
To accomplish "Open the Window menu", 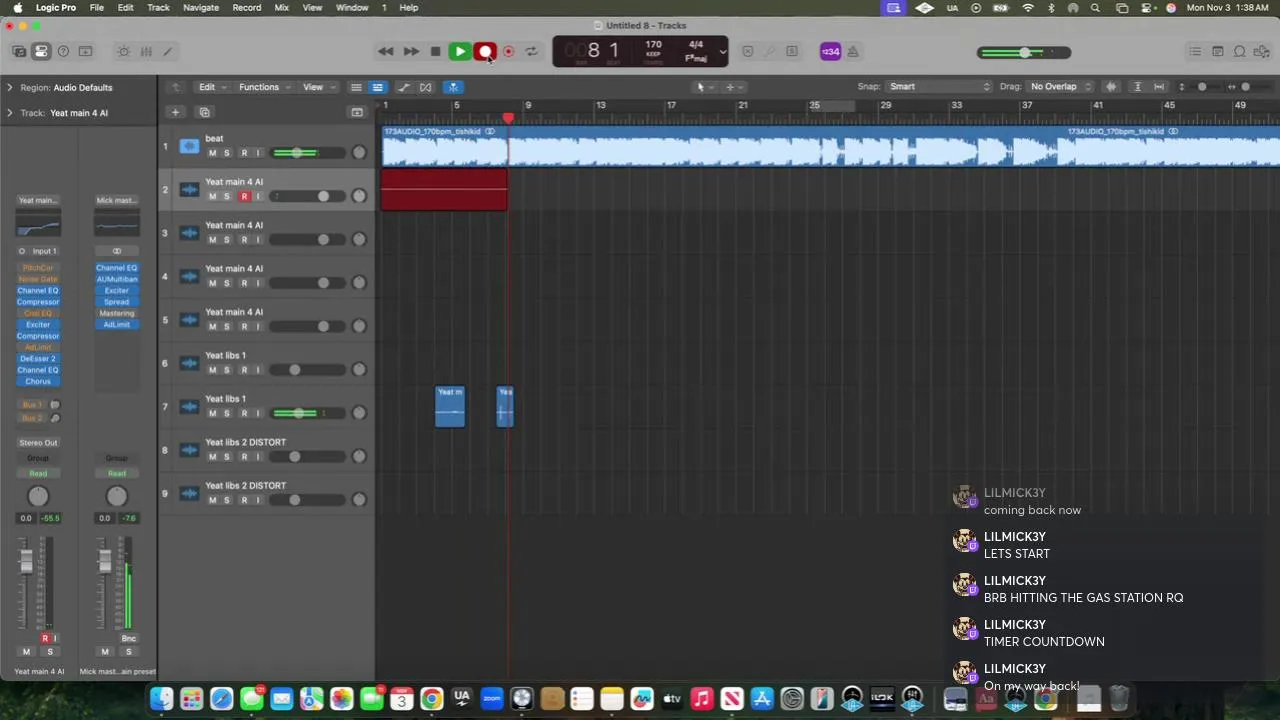I will (352, 7).
